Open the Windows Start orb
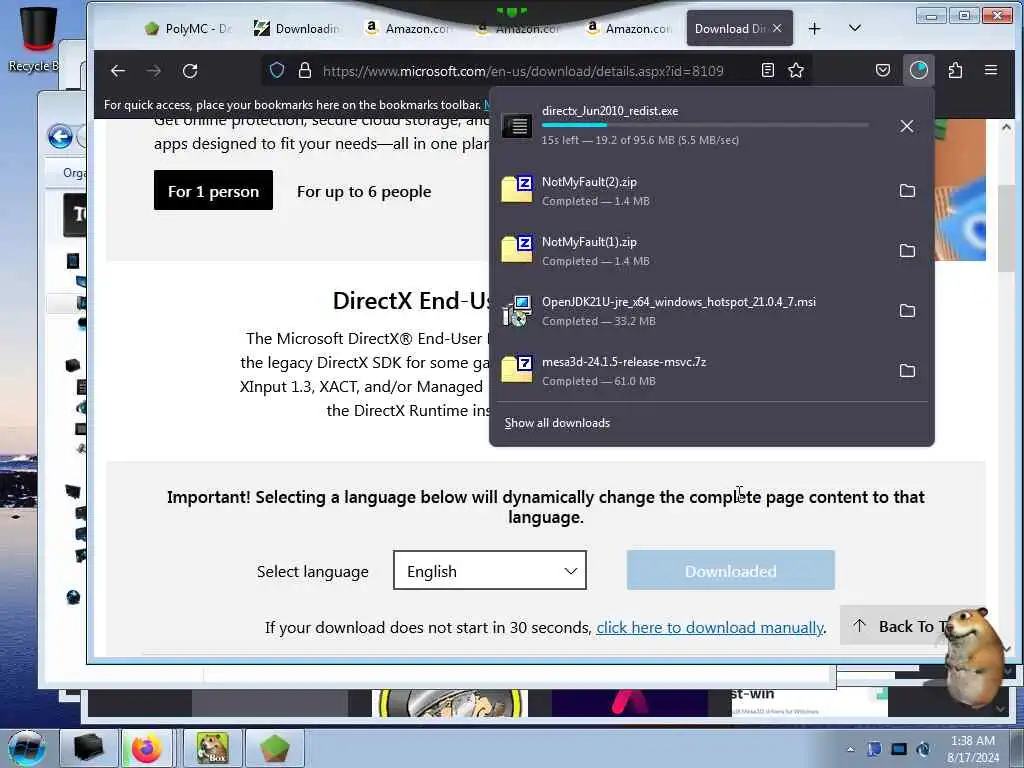This screenshot has width=1024, height=768. (x=26, y=748)
